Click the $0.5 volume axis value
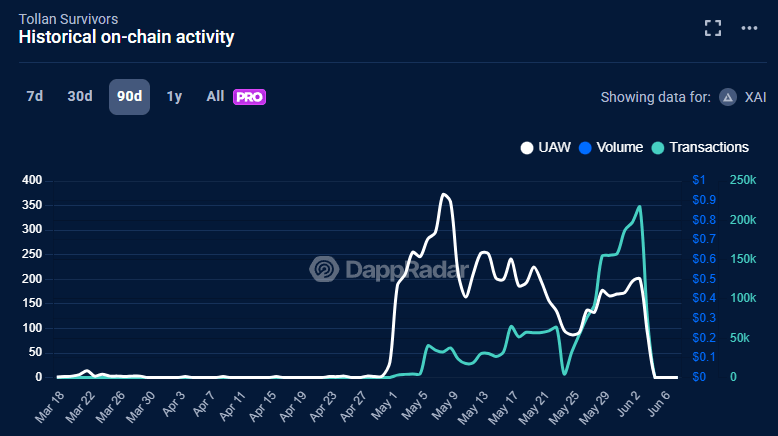The width and height of the screenshot is (778, 436). point(704,279)
